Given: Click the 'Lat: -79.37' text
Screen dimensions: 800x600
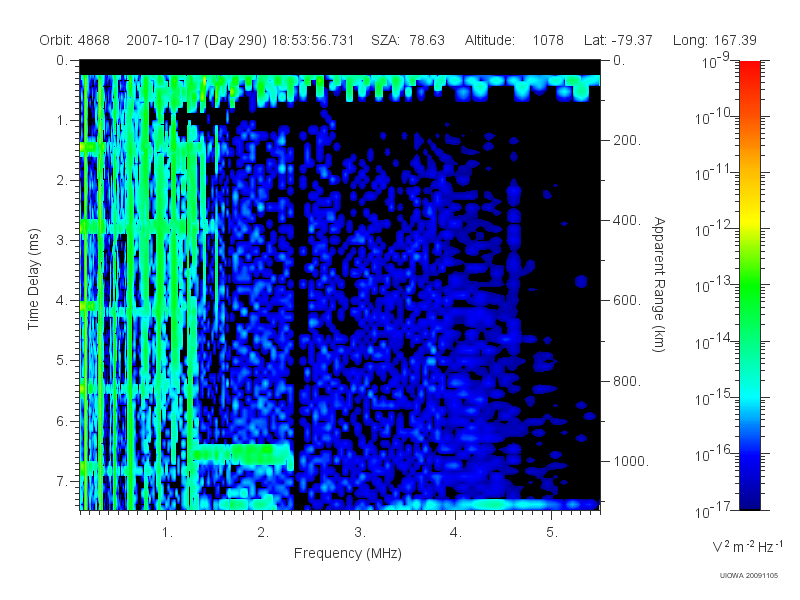Looking at the screenshot, I should (x=618, y=40).
